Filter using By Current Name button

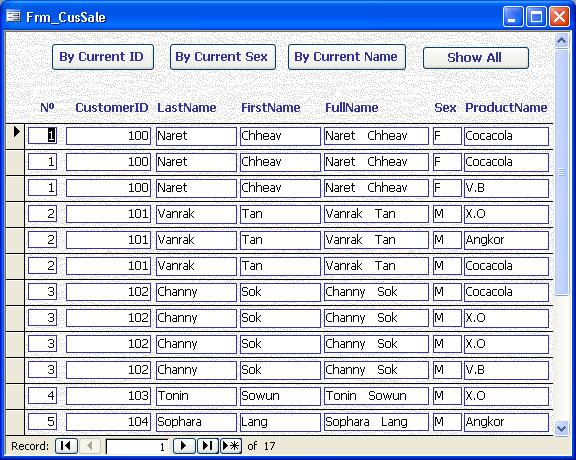click(x=347, y=57)
